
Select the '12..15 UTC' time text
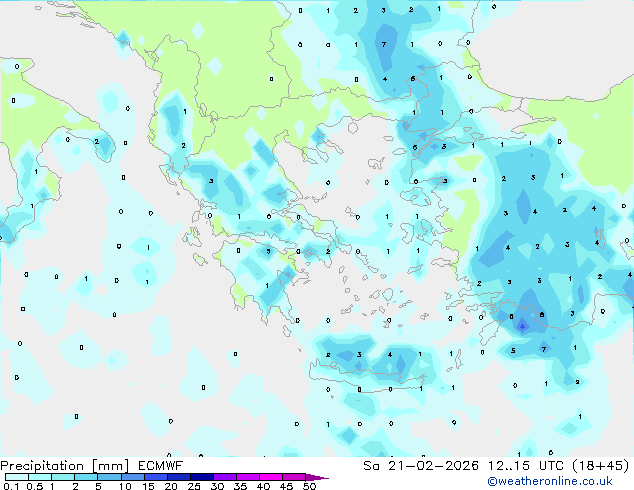(x=525, y=466)
